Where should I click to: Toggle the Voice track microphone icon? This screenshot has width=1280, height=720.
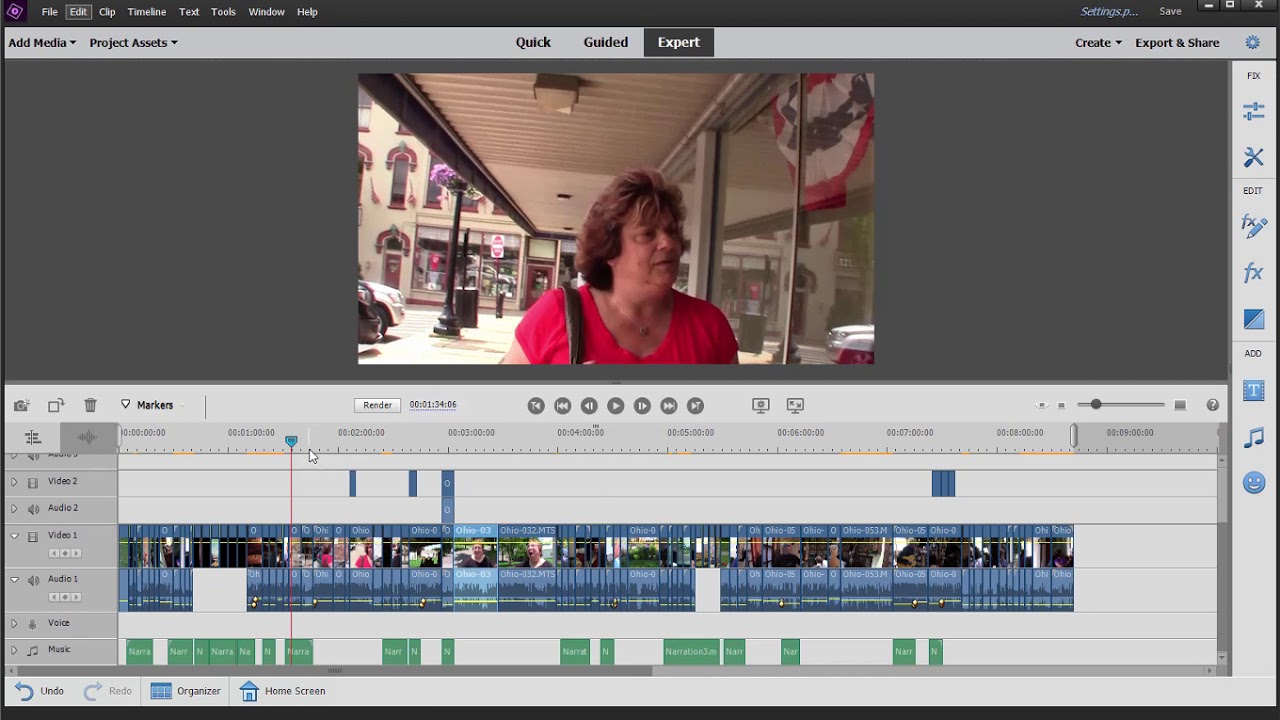click(32, 624)
